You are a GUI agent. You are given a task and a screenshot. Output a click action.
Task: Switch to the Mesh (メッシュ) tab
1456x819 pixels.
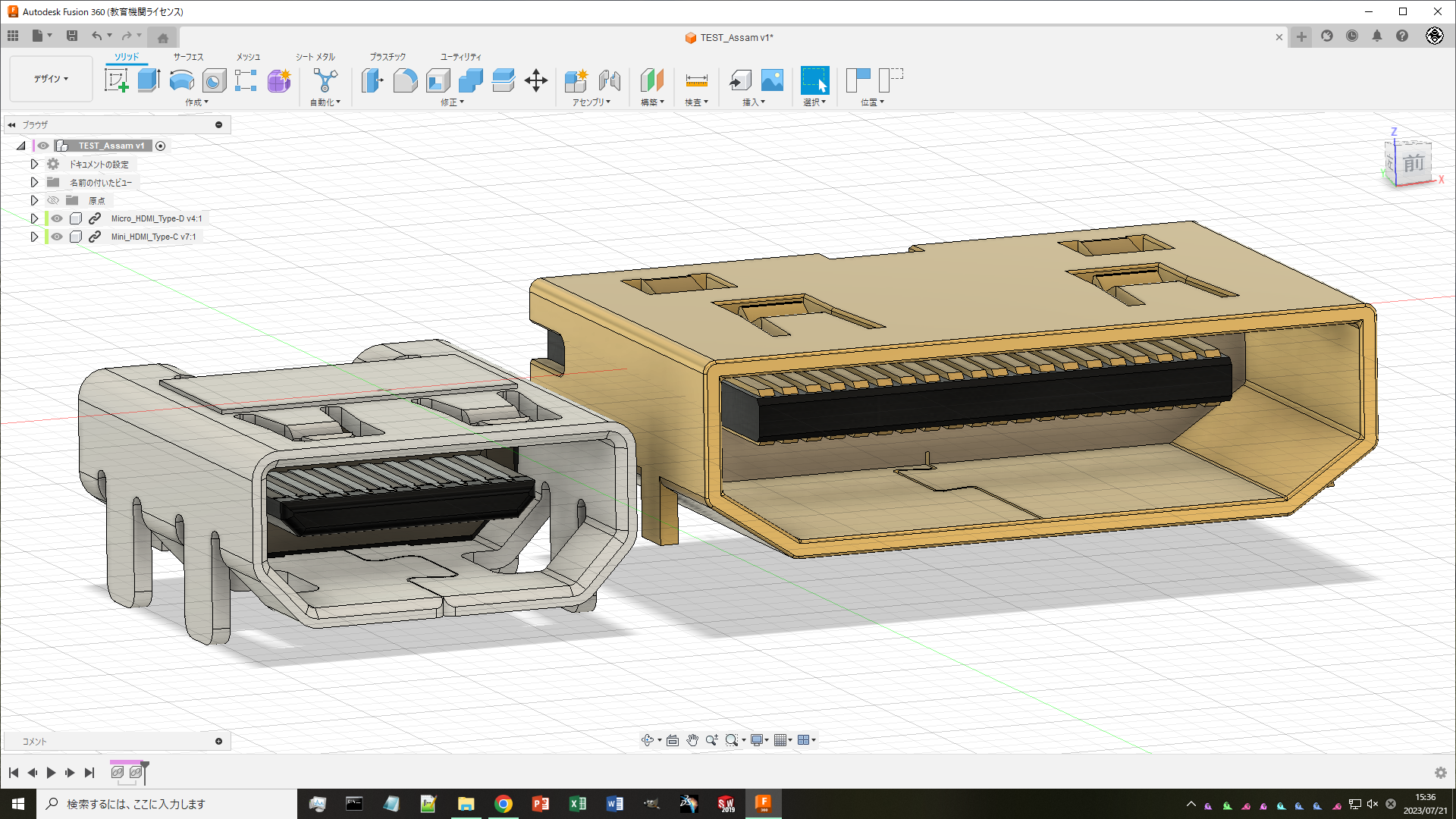point(248,57)
